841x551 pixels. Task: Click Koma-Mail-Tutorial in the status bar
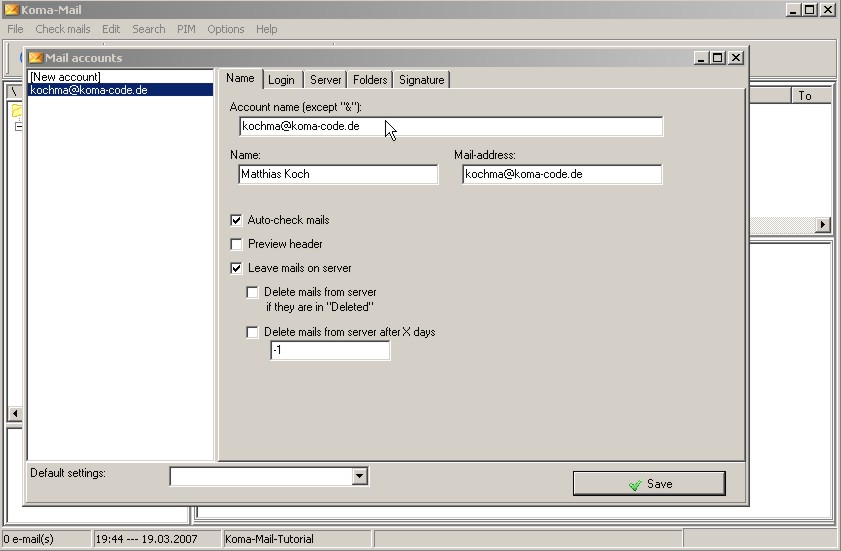[x=297, y=539]
